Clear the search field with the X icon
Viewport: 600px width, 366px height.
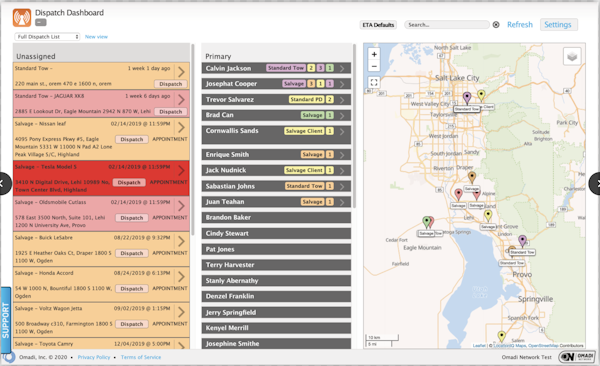point(496,25)
